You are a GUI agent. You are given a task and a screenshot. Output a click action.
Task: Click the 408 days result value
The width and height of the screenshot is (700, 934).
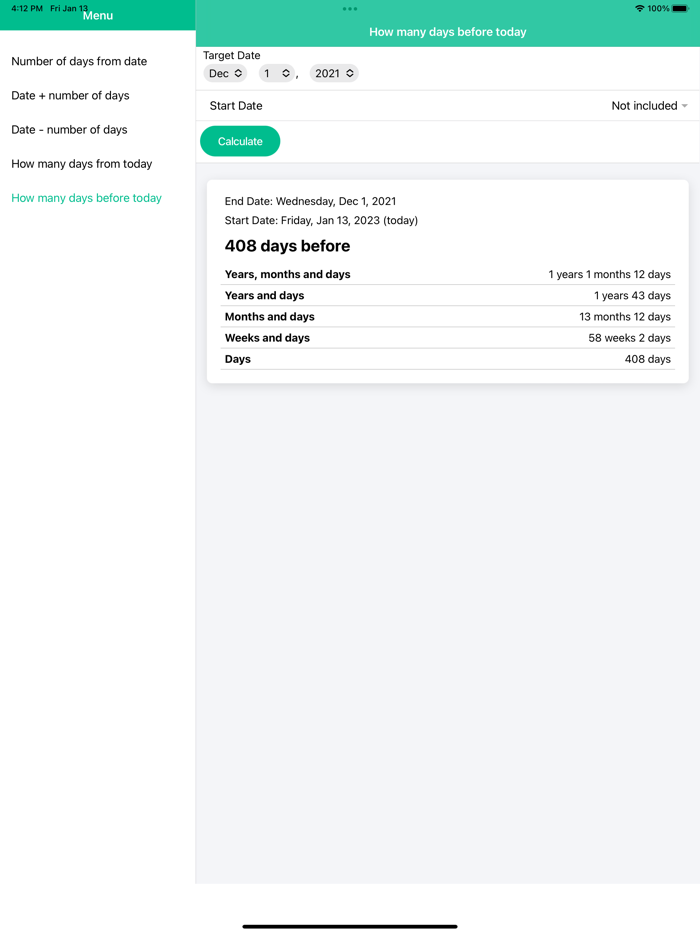(x=648, y=359)
